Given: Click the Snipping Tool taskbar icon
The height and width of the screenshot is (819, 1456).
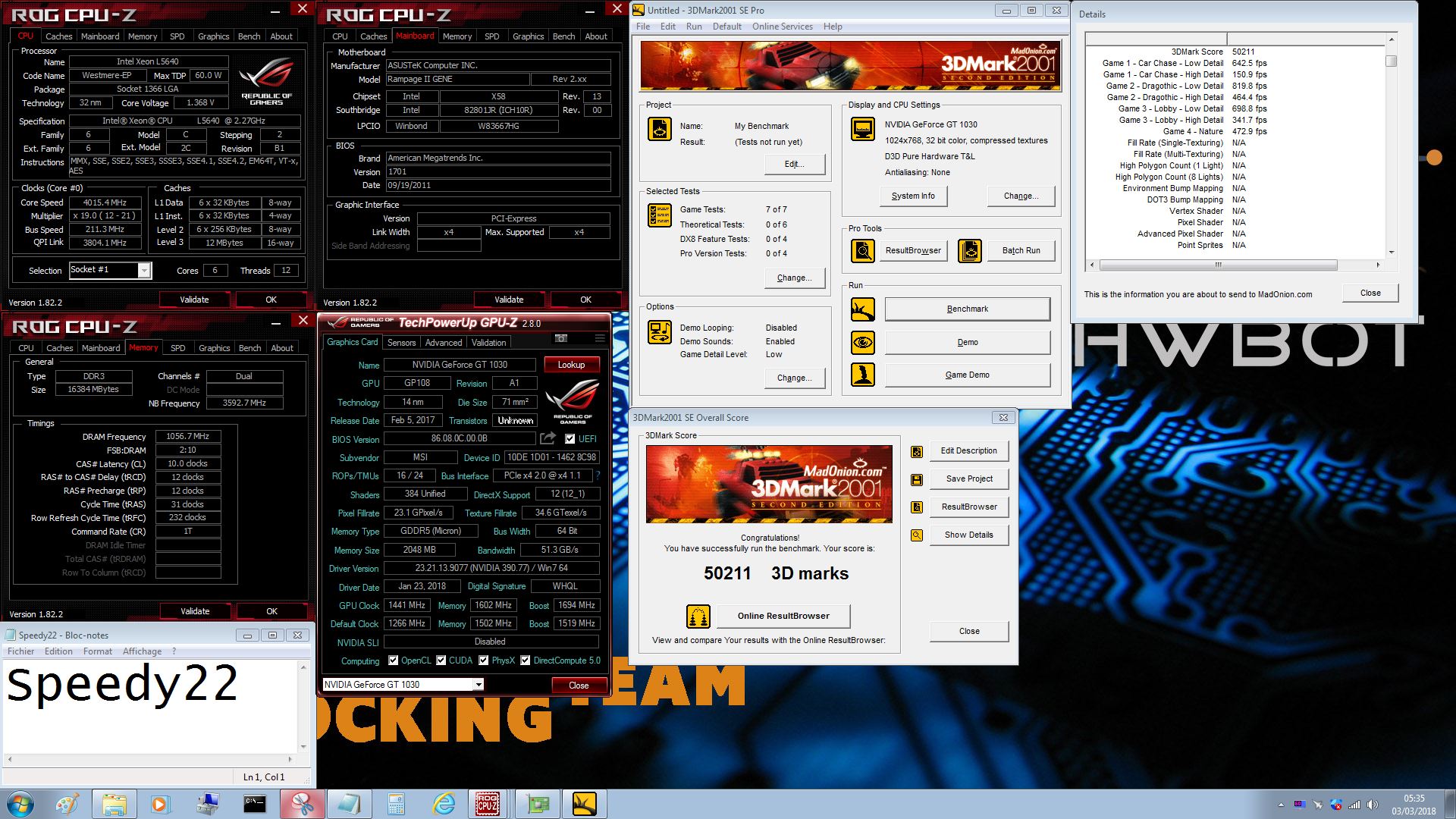Looking at the screenshot, I should pyautogui.click(x=302, y=804).
